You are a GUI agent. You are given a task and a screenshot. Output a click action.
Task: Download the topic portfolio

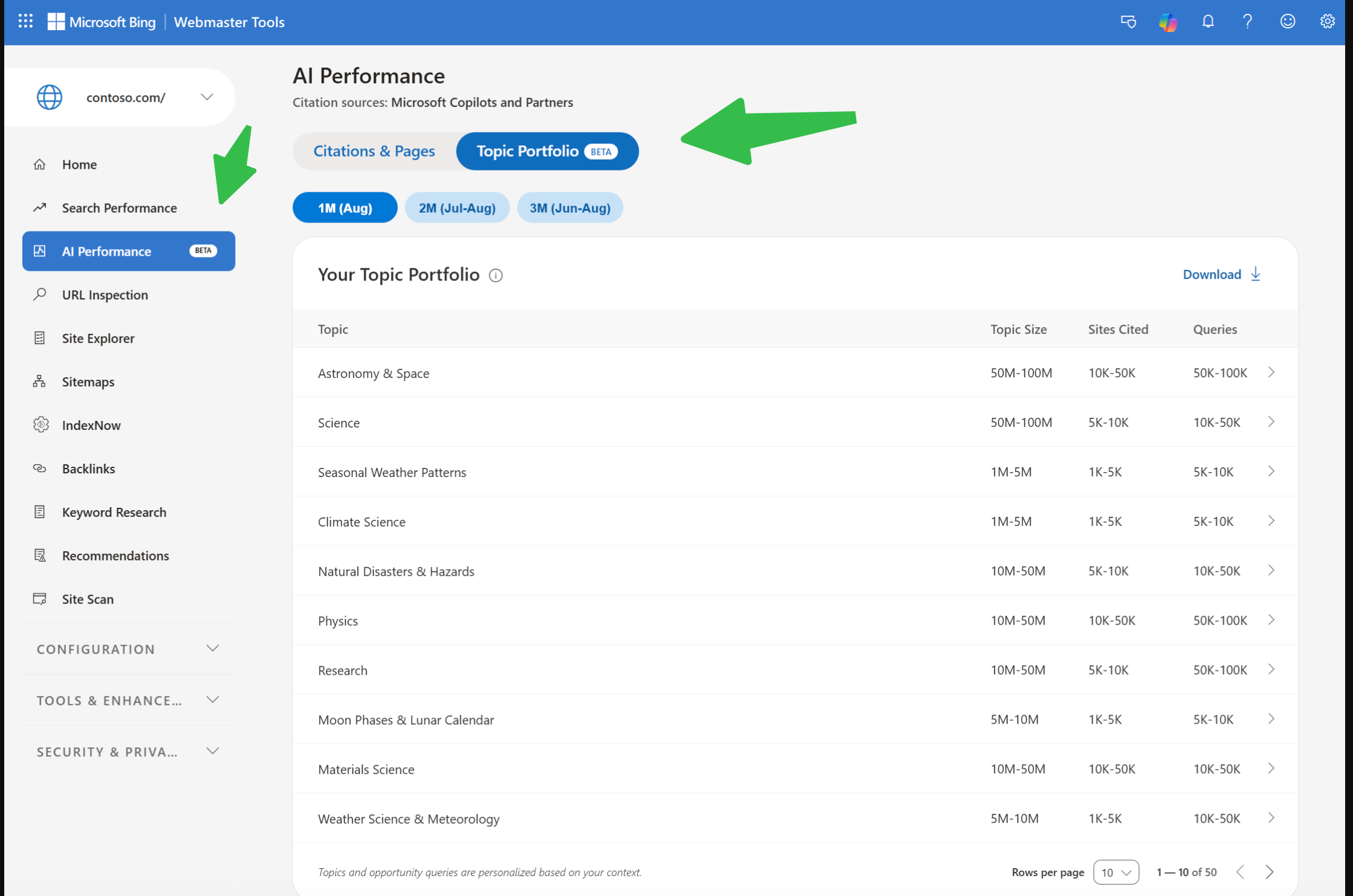pos(1221,274)
